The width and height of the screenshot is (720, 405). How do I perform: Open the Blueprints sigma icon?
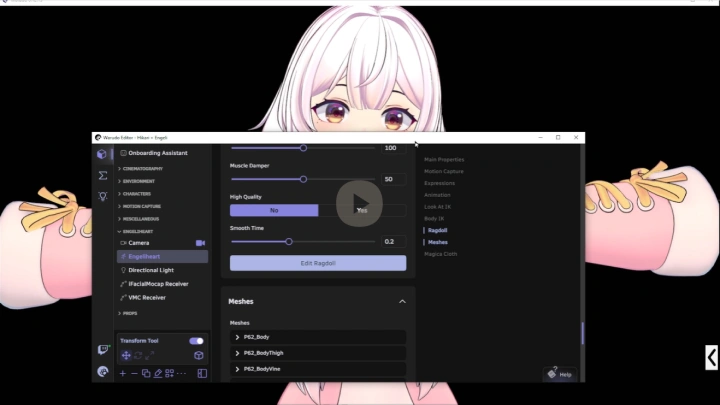click(x=102, y=175)
